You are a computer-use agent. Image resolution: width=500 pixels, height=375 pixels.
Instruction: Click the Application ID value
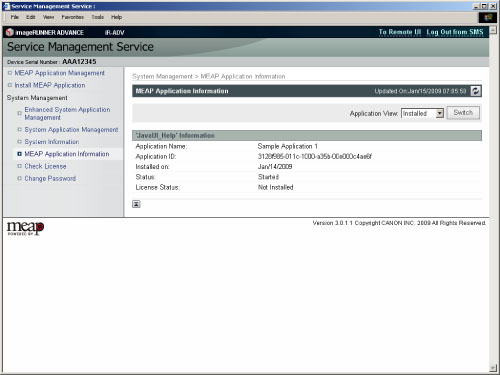pyautogui.click(x=315, y=156)
